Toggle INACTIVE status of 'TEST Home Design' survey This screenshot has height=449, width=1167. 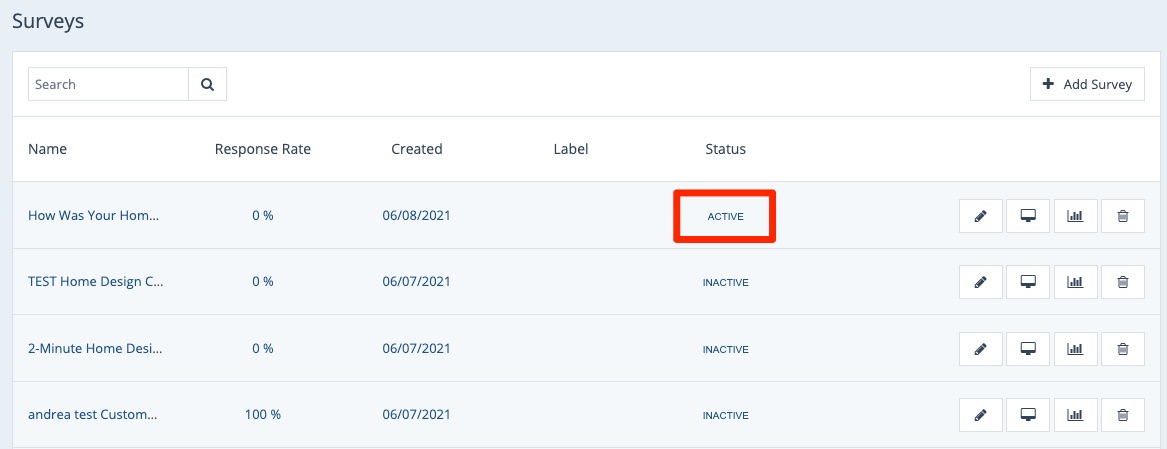click(725, 282)
